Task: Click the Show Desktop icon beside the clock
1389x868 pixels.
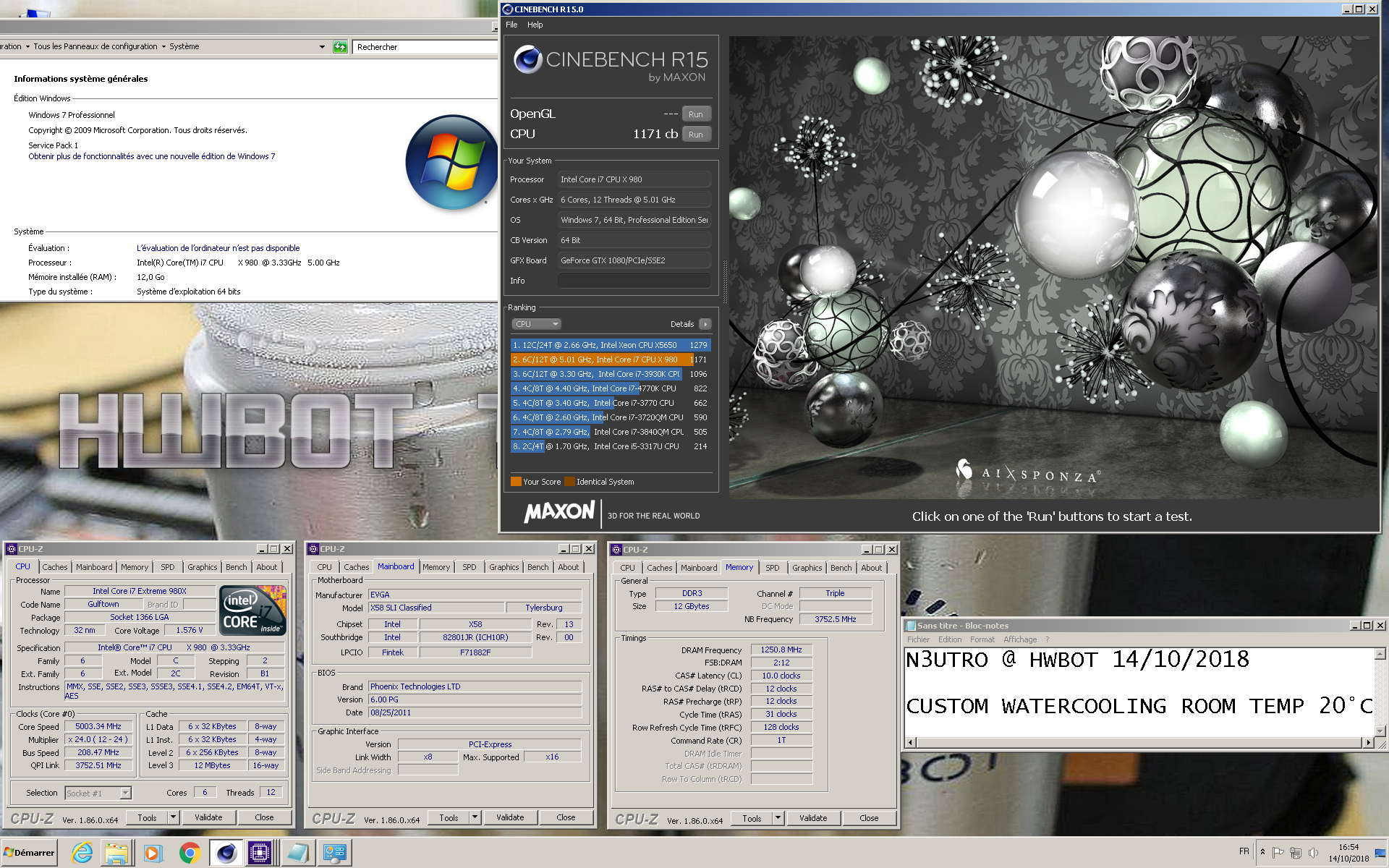Action: 1381,853
